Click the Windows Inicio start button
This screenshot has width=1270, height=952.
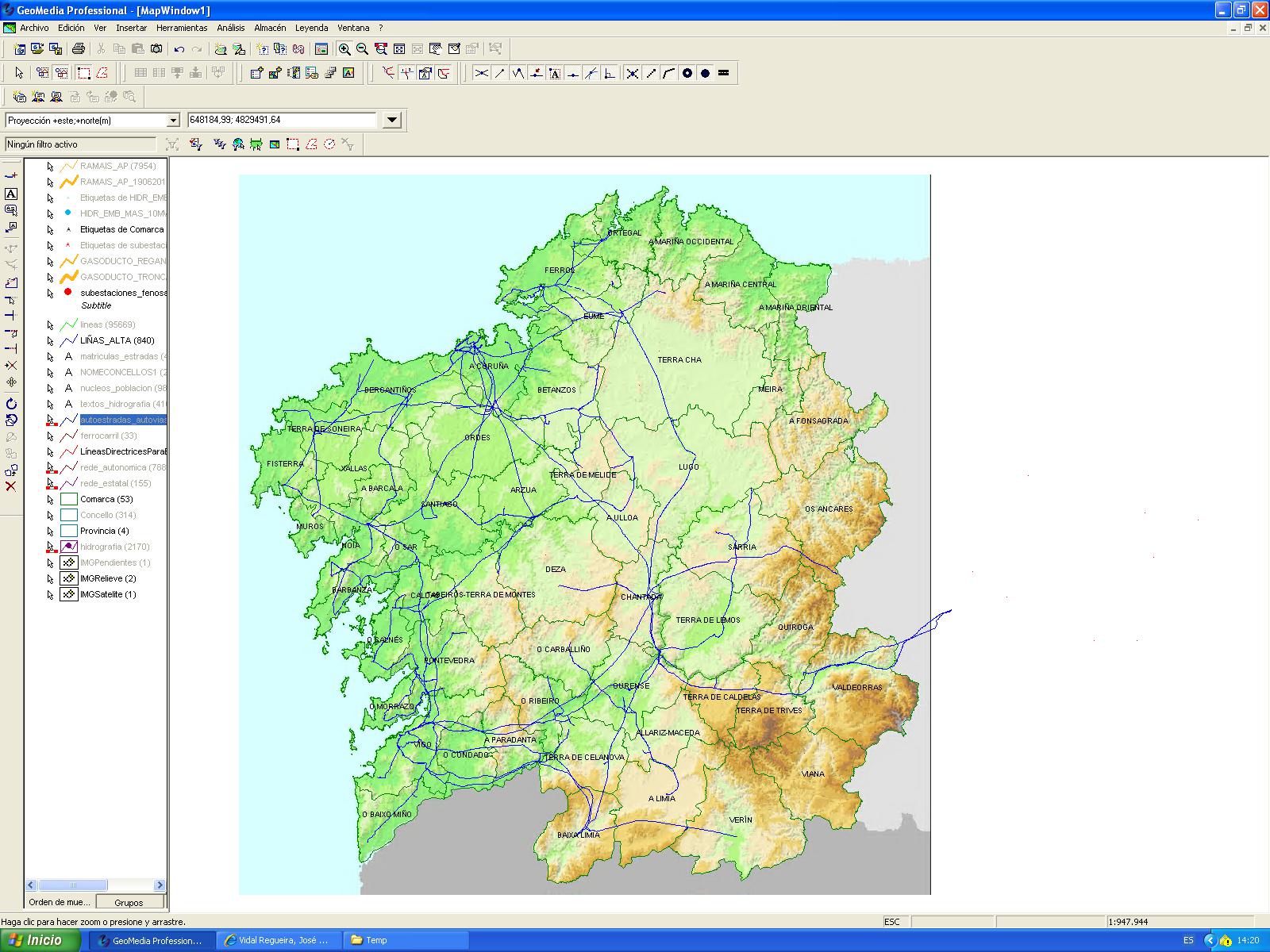click(x=41, y=940)
